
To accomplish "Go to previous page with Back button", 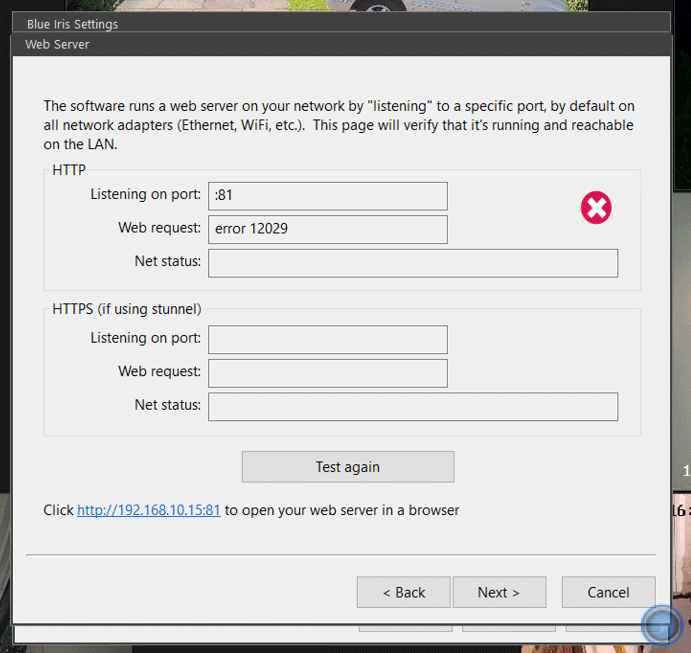I will click(x=404, y=592).
